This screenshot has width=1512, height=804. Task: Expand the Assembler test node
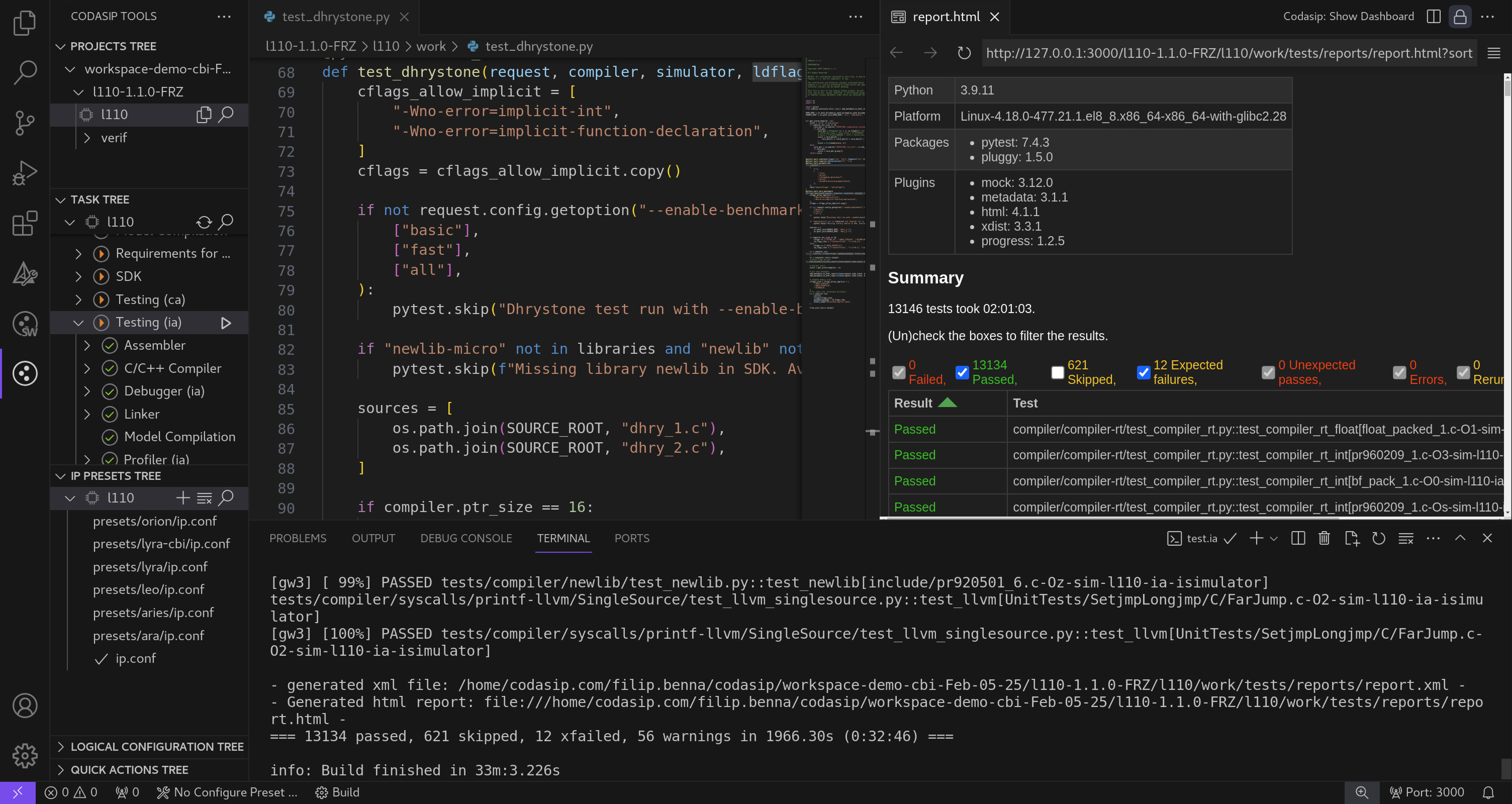(87, 346)
